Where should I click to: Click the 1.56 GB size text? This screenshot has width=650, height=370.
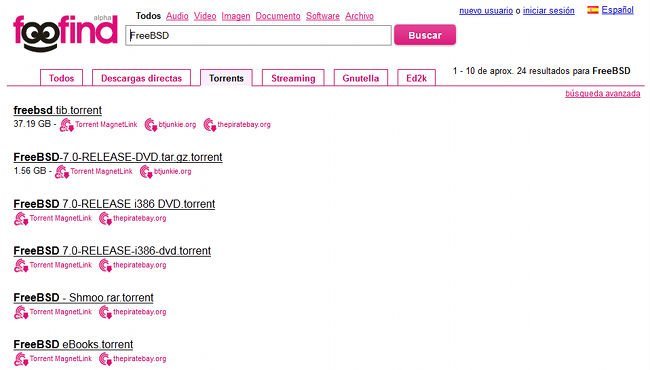[30, 170]
